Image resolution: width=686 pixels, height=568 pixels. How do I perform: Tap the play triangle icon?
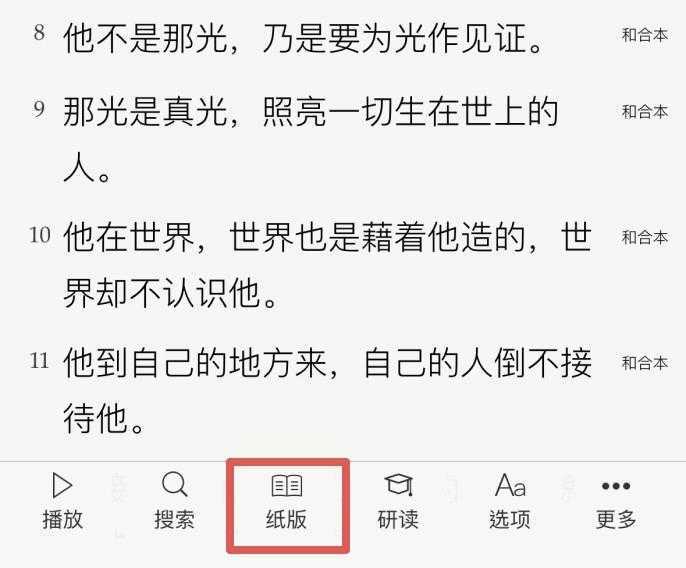tap(62, 485)
